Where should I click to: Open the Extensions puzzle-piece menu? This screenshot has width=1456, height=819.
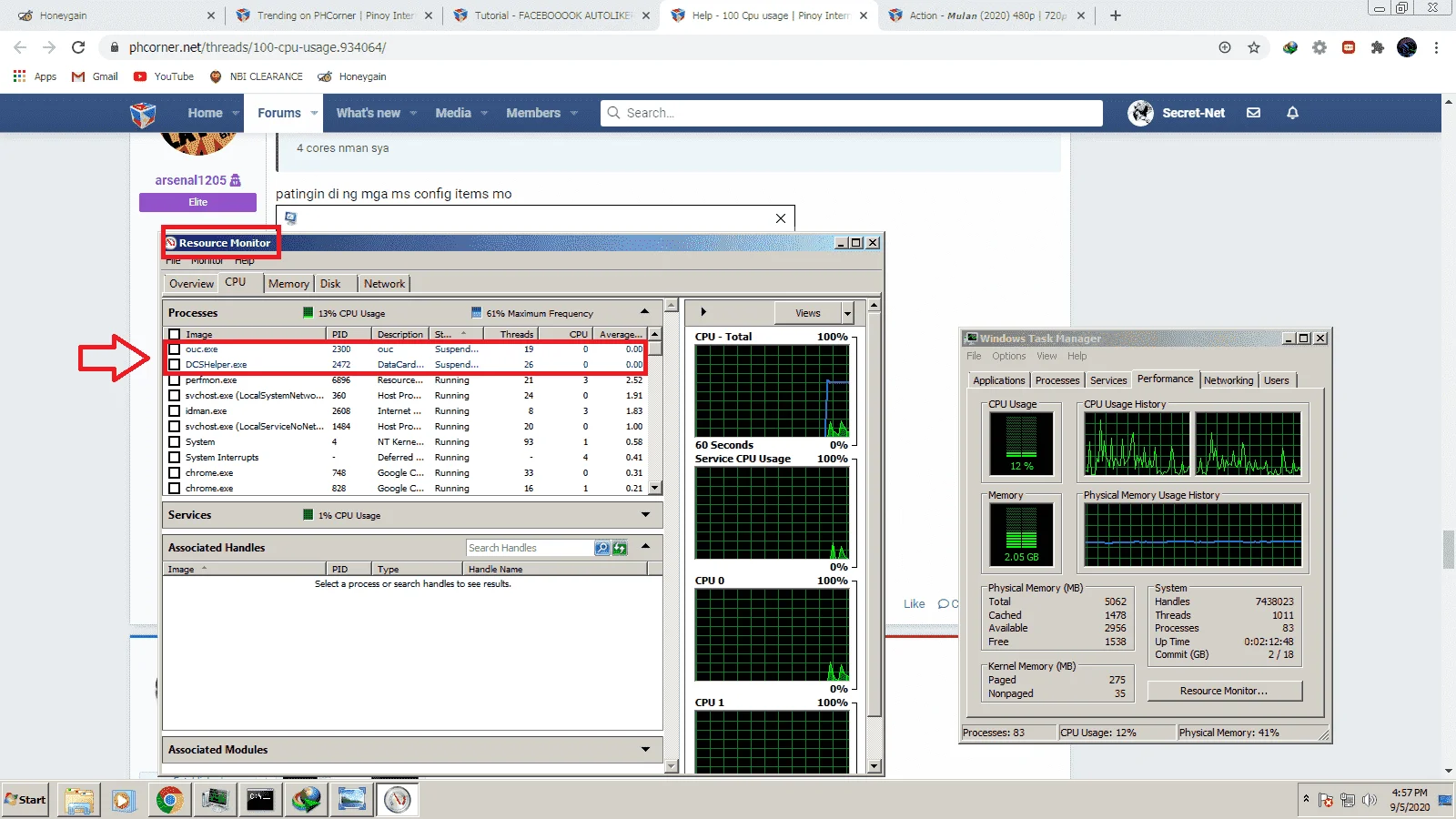(1378, 47)
